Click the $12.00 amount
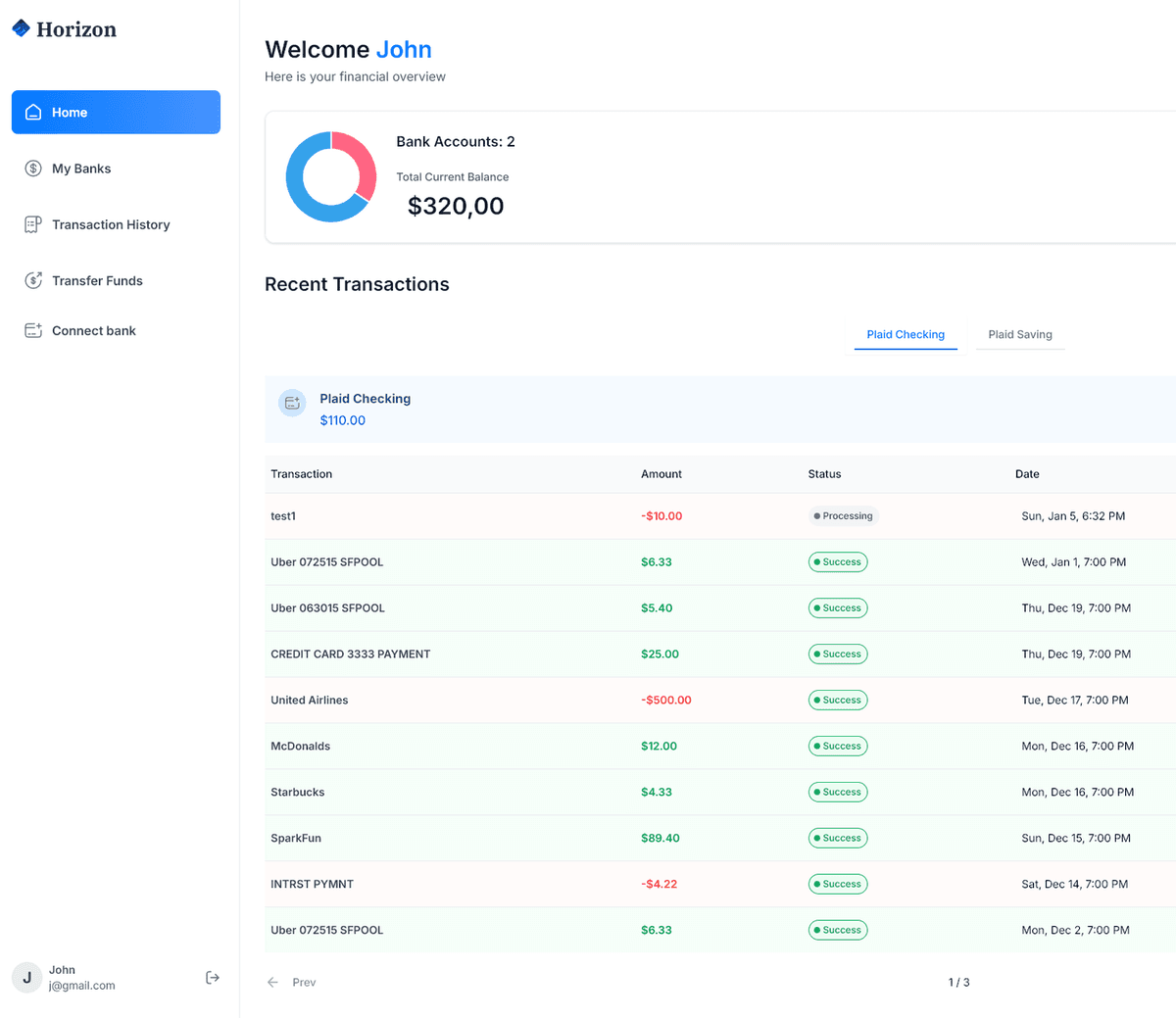The width and height of the screenshot is (1176, 1018). pyautogui.click(x=660, y=746)
